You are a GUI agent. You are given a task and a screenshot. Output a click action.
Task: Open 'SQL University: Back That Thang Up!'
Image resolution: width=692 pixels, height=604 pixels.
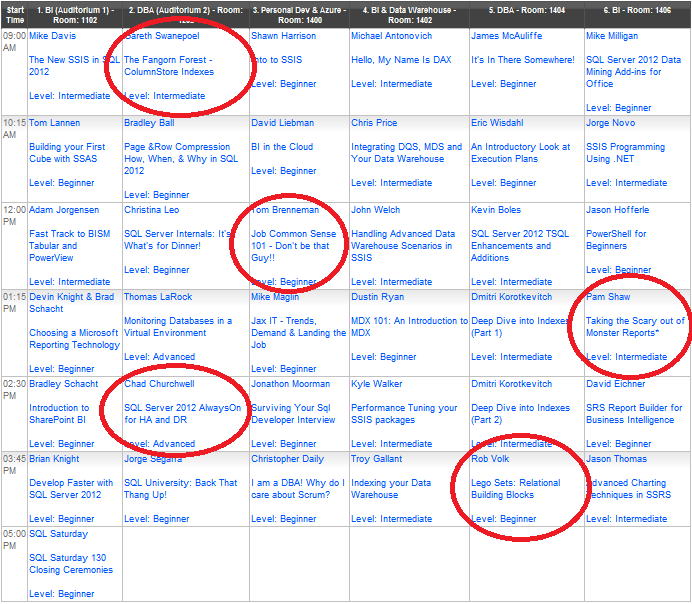pyautogui.click(x=181, y=489)
